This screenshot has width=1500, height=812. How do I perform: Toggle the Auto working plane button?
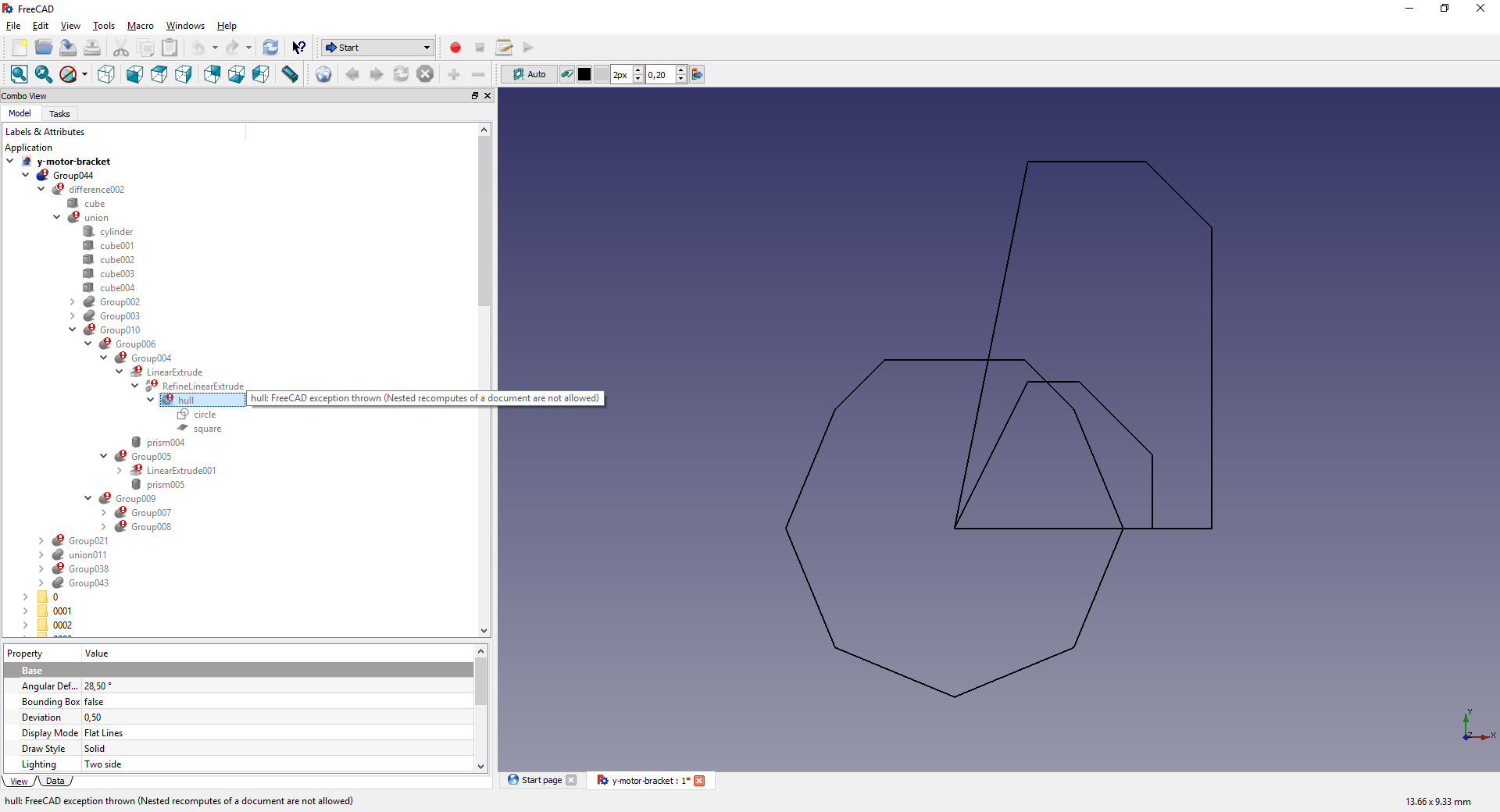point(529,74)
